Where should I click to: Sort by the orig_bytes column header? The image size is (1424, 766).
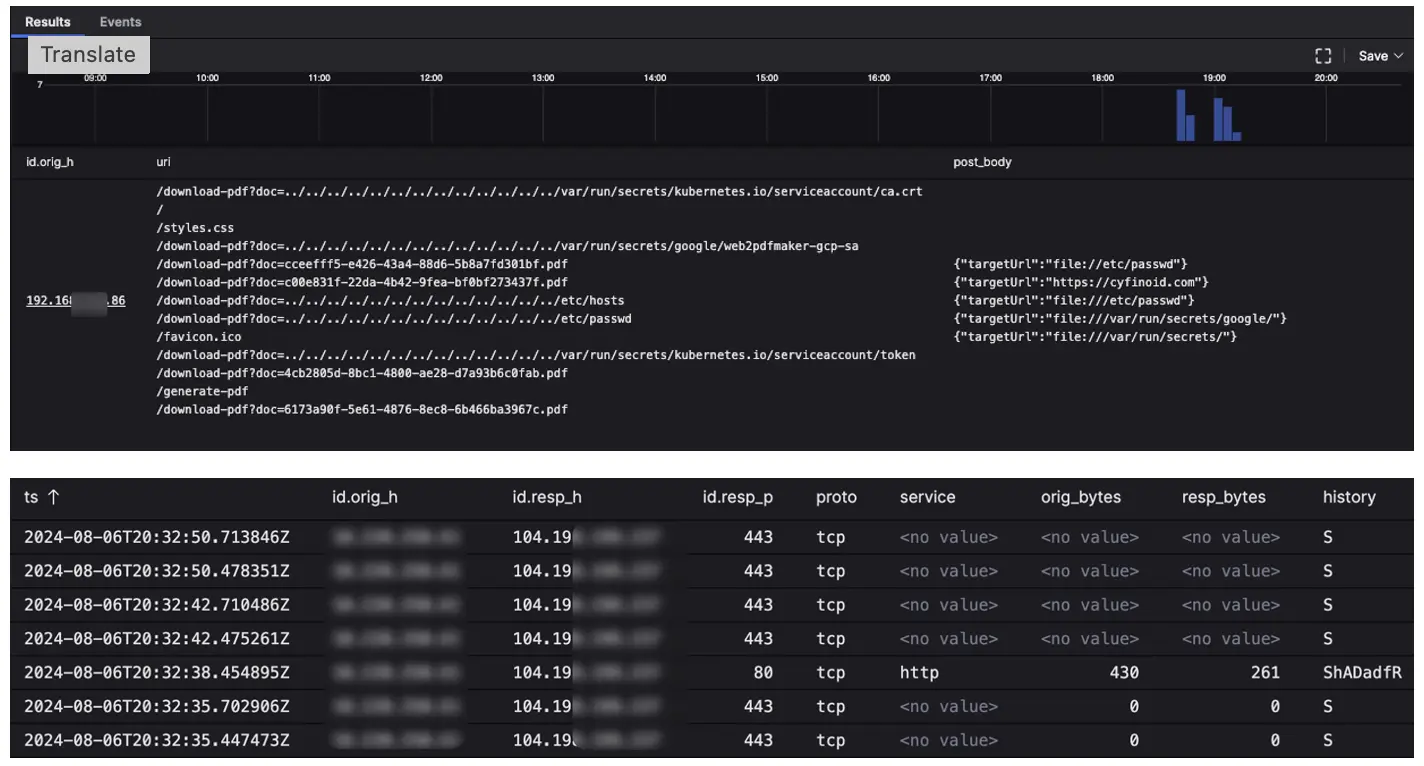tap(1080, 497)
